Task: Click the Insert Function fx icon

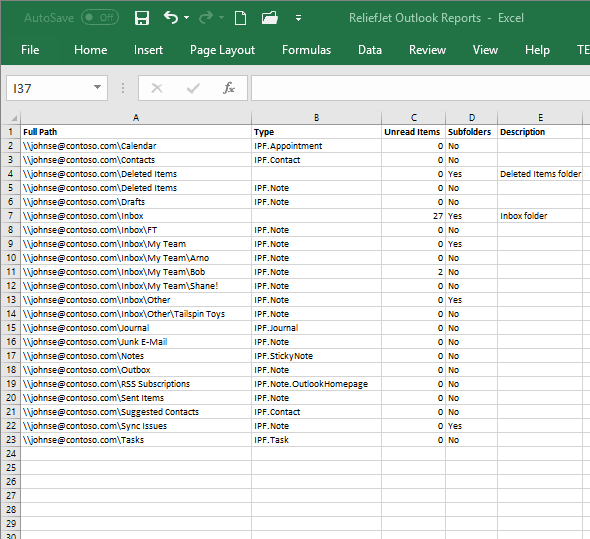Action: click(229, 88)
